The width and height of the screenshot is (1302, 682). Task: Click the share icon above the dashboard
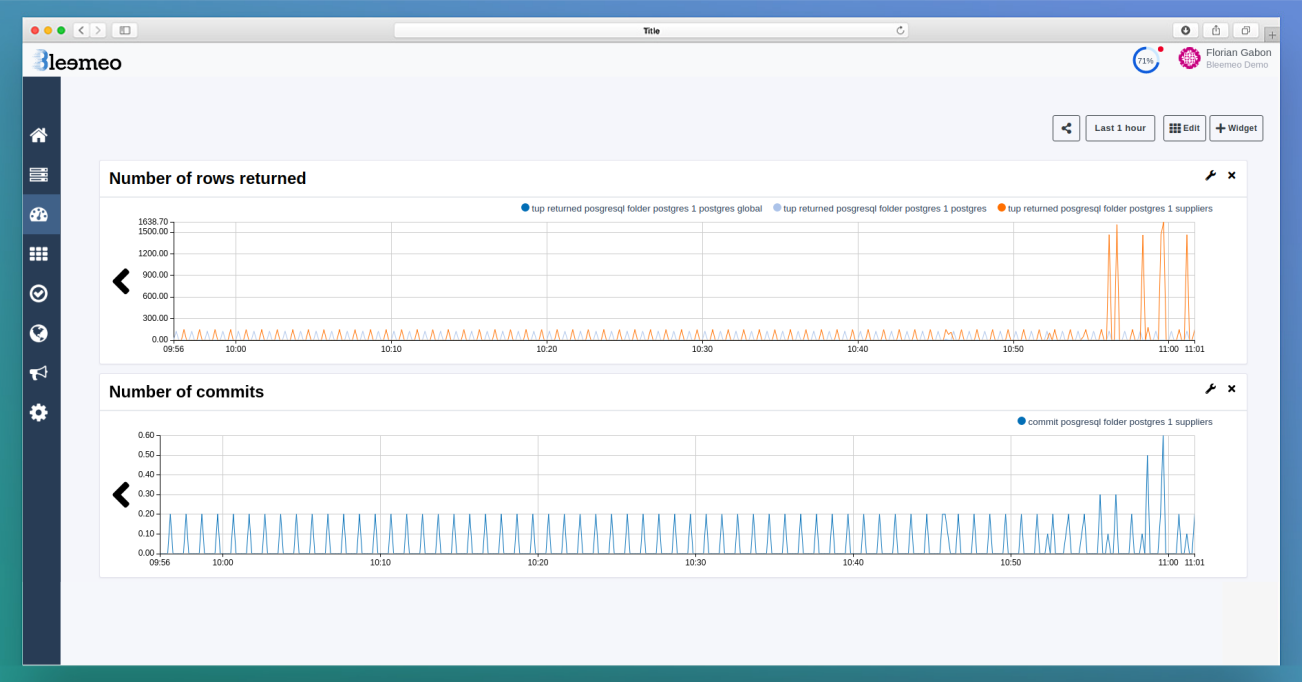click(x=1065, y=128)
